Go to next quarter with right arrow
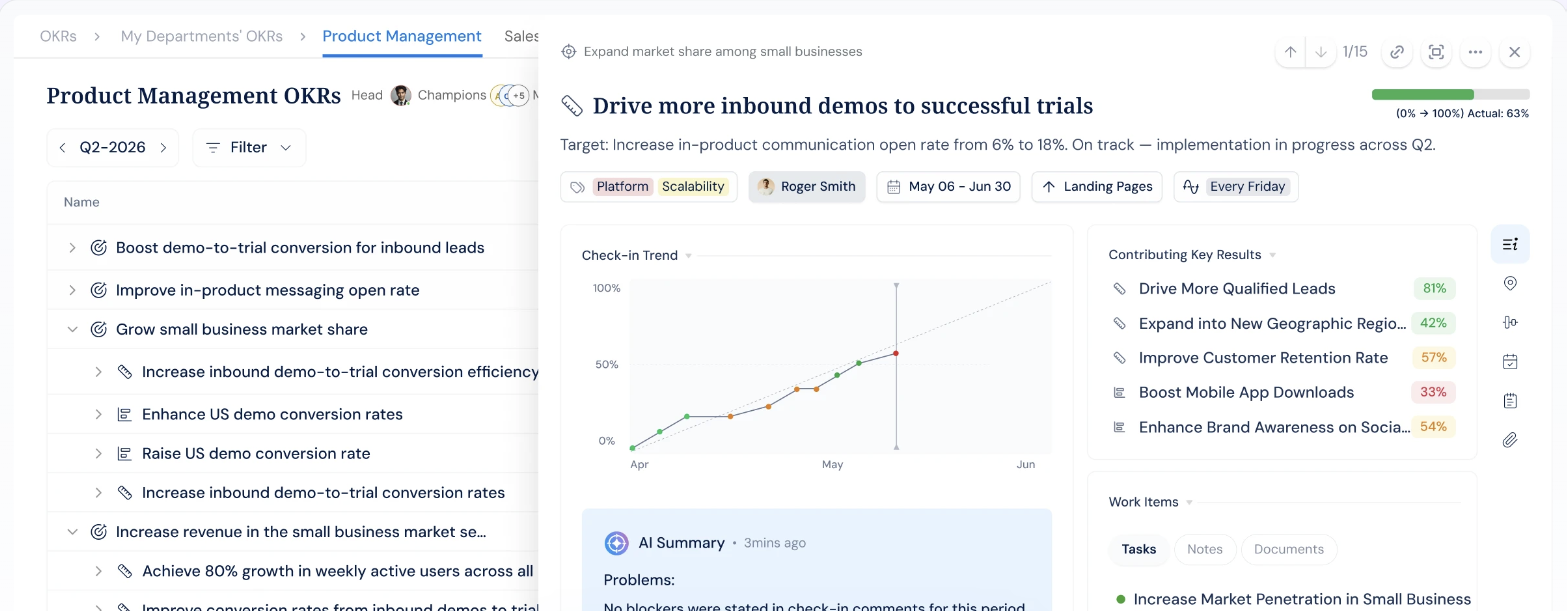The height and width of the screenshot is (611, 1567). pos(163,147)
